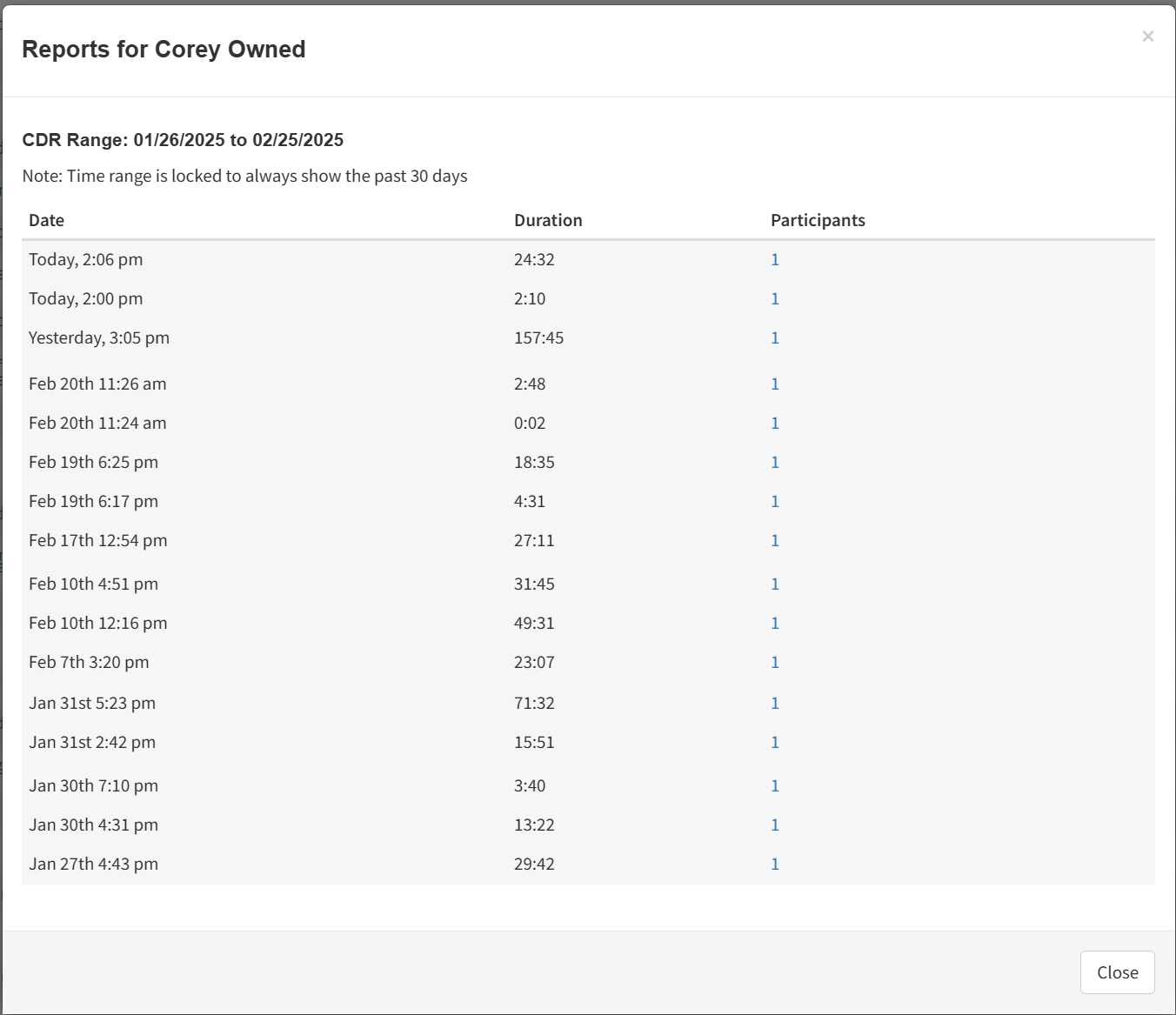The width and height of the screenshot is (1176, 1015).
Task: View participants for Jan 27th 4:43 pm
Action: coord(775,865)
